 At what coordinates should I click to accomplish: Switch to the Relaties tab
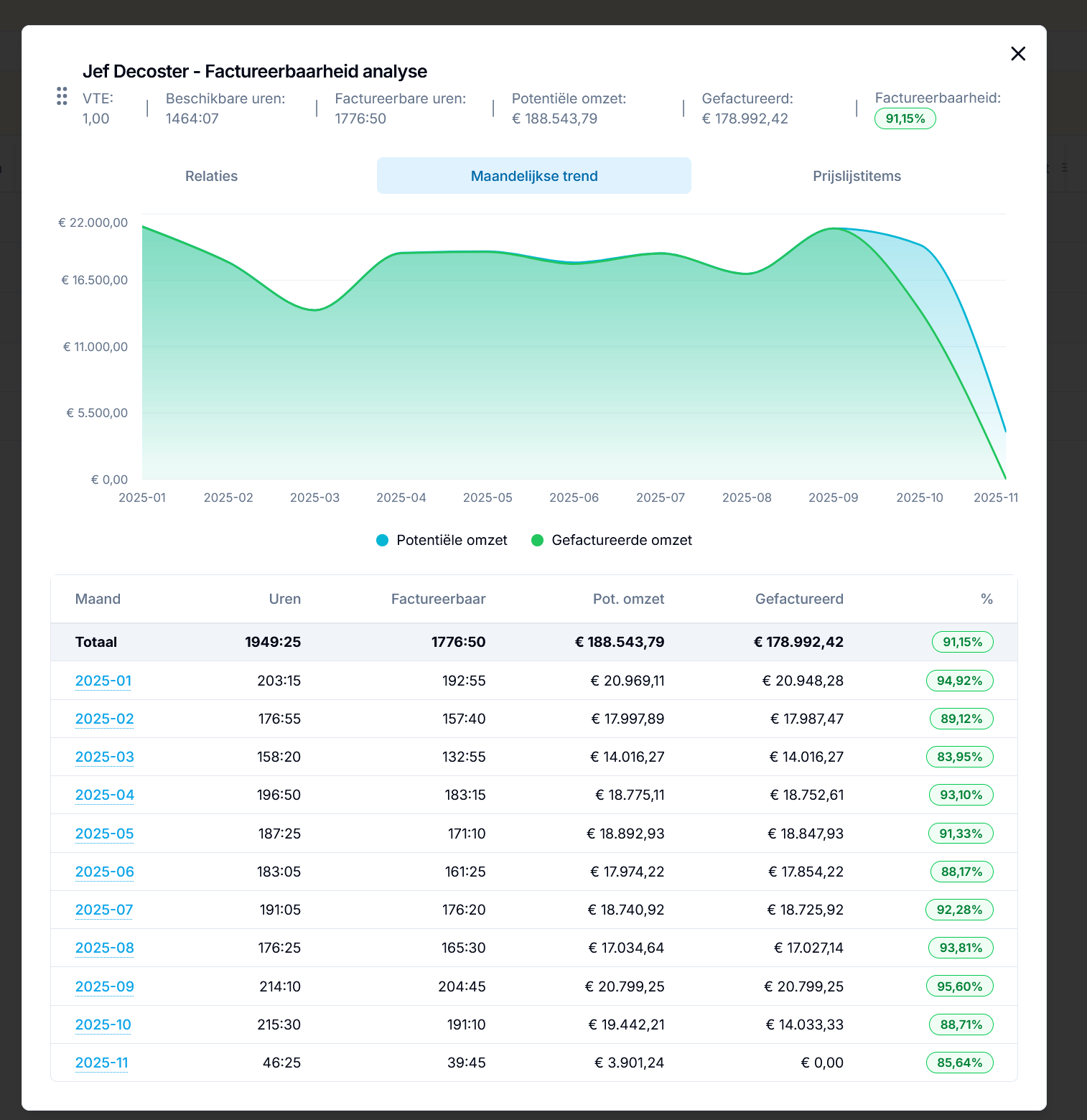pos(211,176)
